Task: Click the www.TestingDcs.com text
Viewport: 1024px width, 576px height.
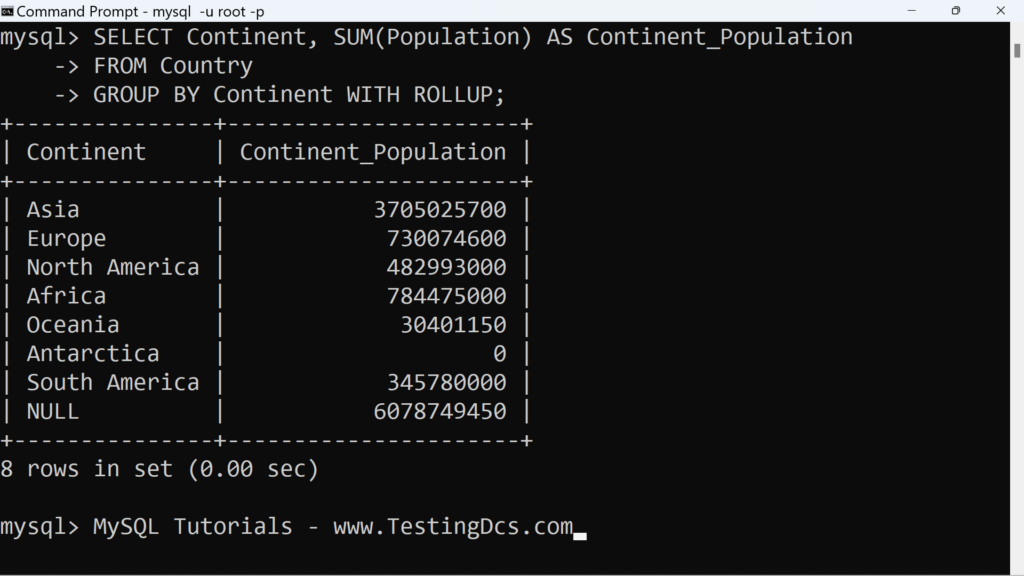Action: pyautogui.click(x=453, y=526)
